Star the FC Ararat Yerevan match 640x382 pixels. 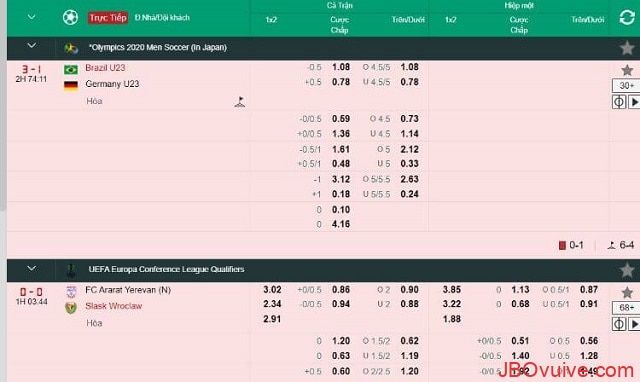pyautogui.click(x=627, y=292)
